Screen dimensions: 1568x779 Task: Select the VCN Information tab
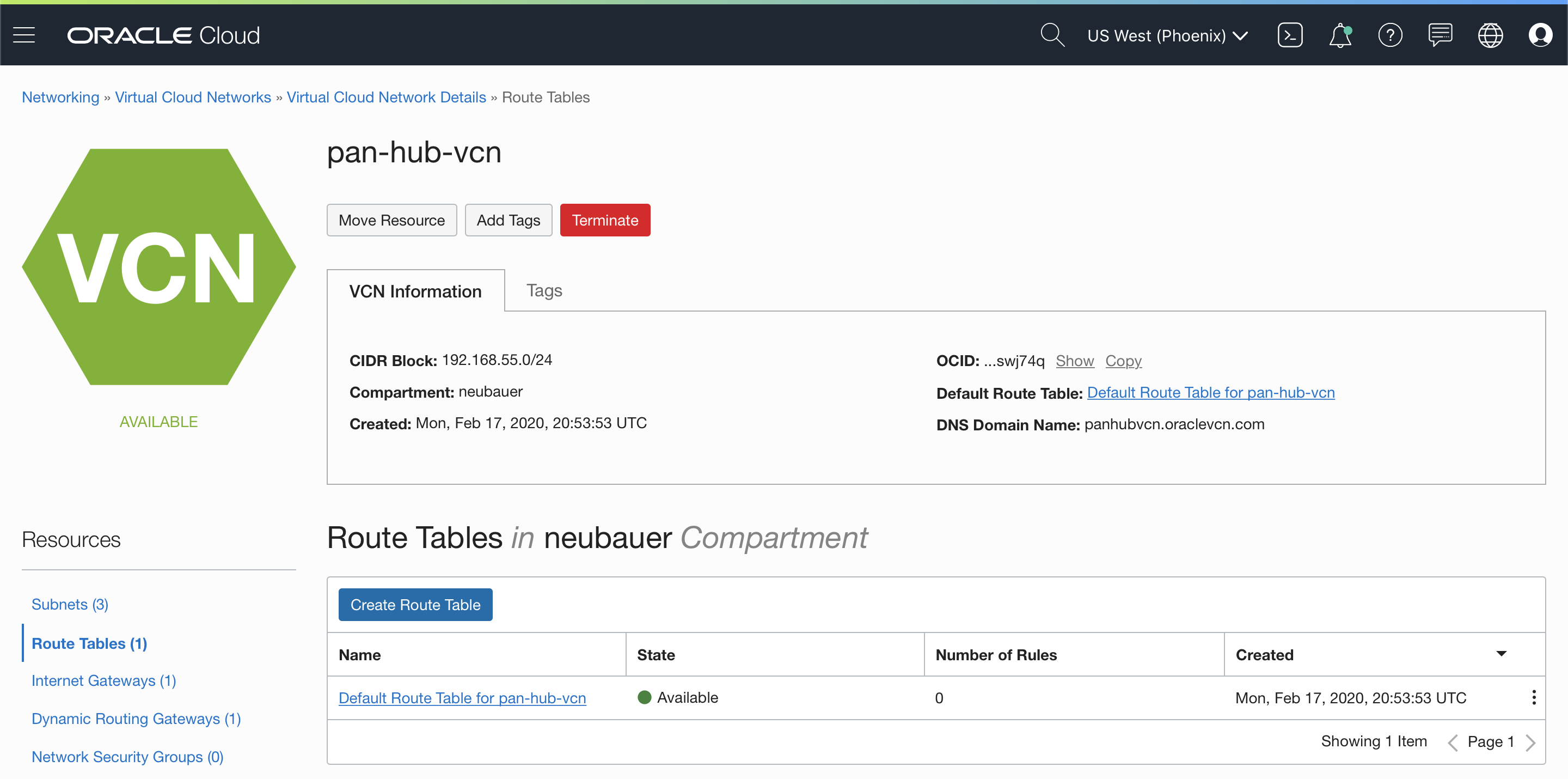click(x=415, y=291)
